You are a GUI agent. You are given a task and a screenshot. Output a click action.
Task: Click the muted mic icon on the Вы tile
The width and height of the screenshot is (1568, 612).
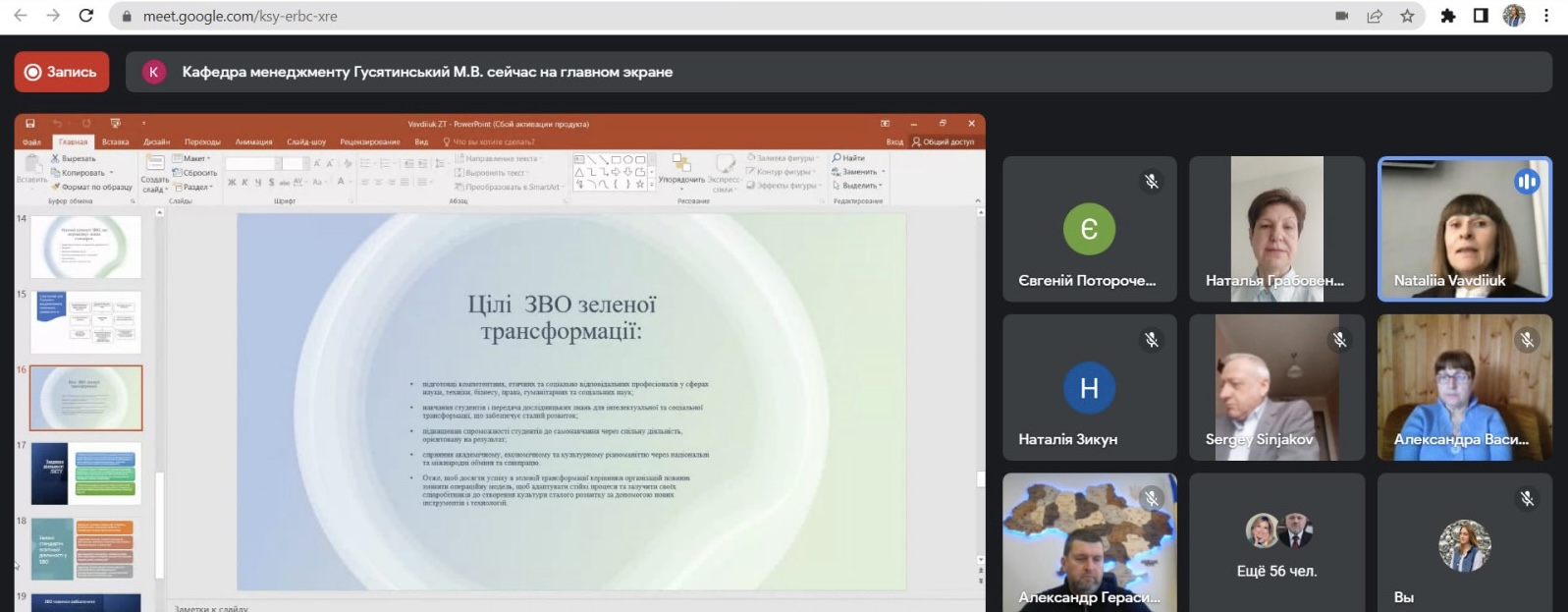(1527, 499)
